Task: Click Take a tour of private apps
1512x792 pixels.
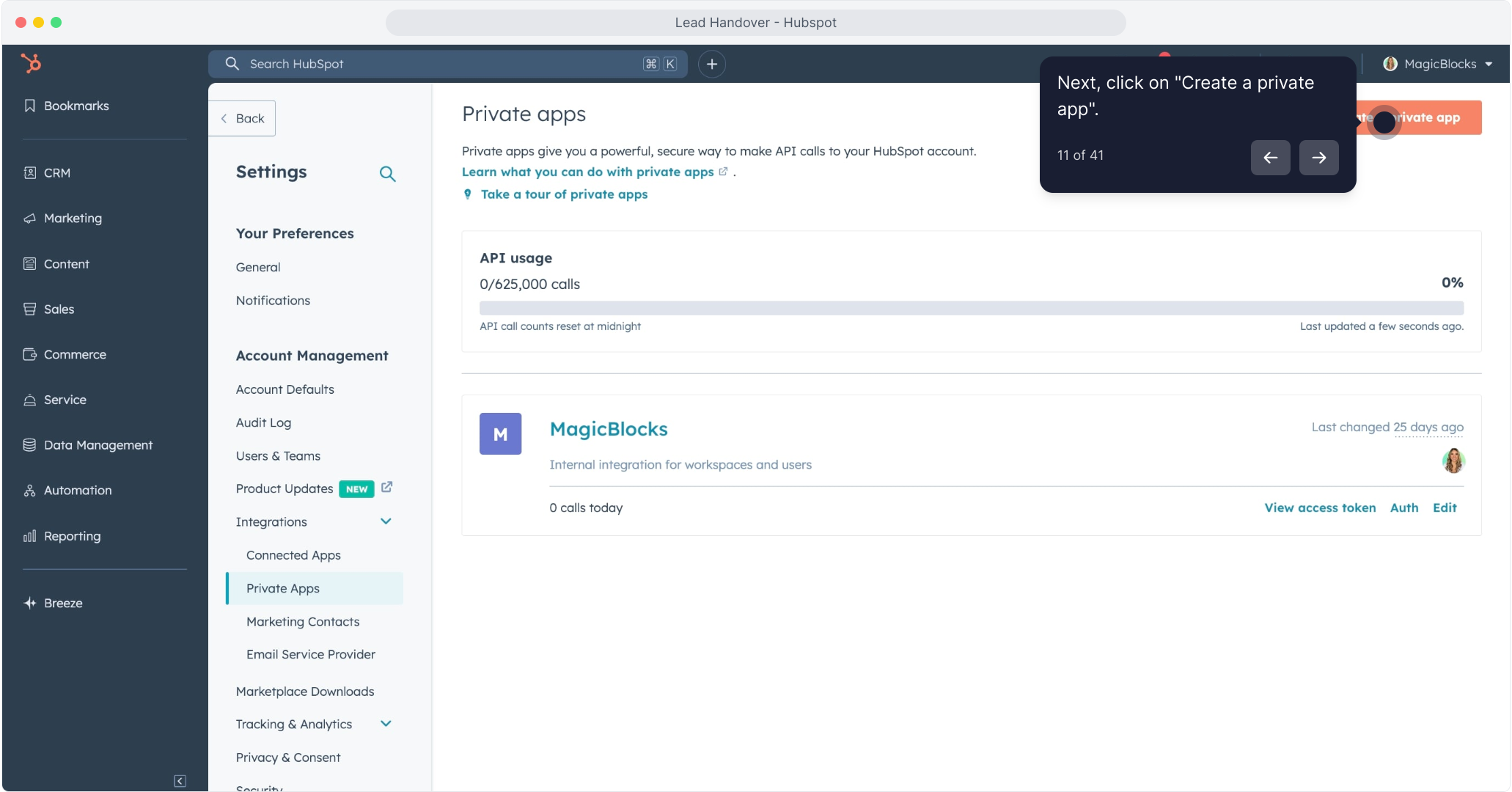Action: pyautogui.click(x=564, y=194)
